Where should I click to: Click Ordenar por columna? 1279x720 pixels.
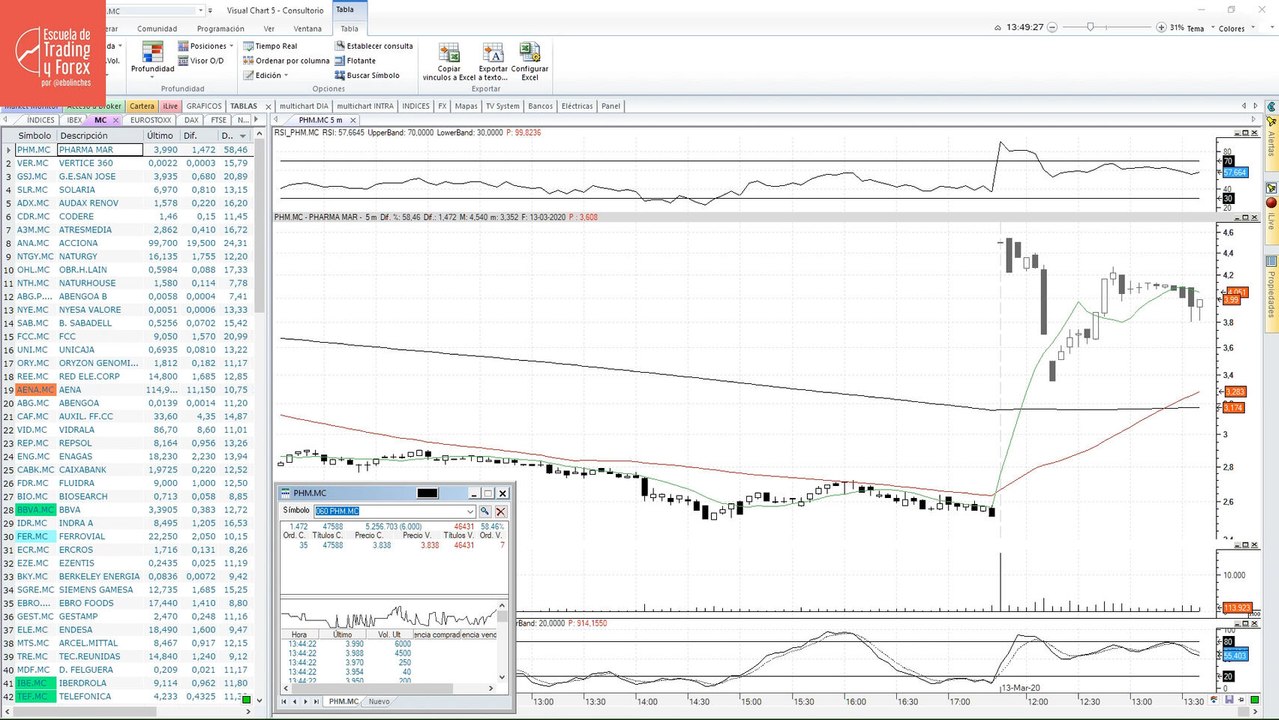(285, 61)
